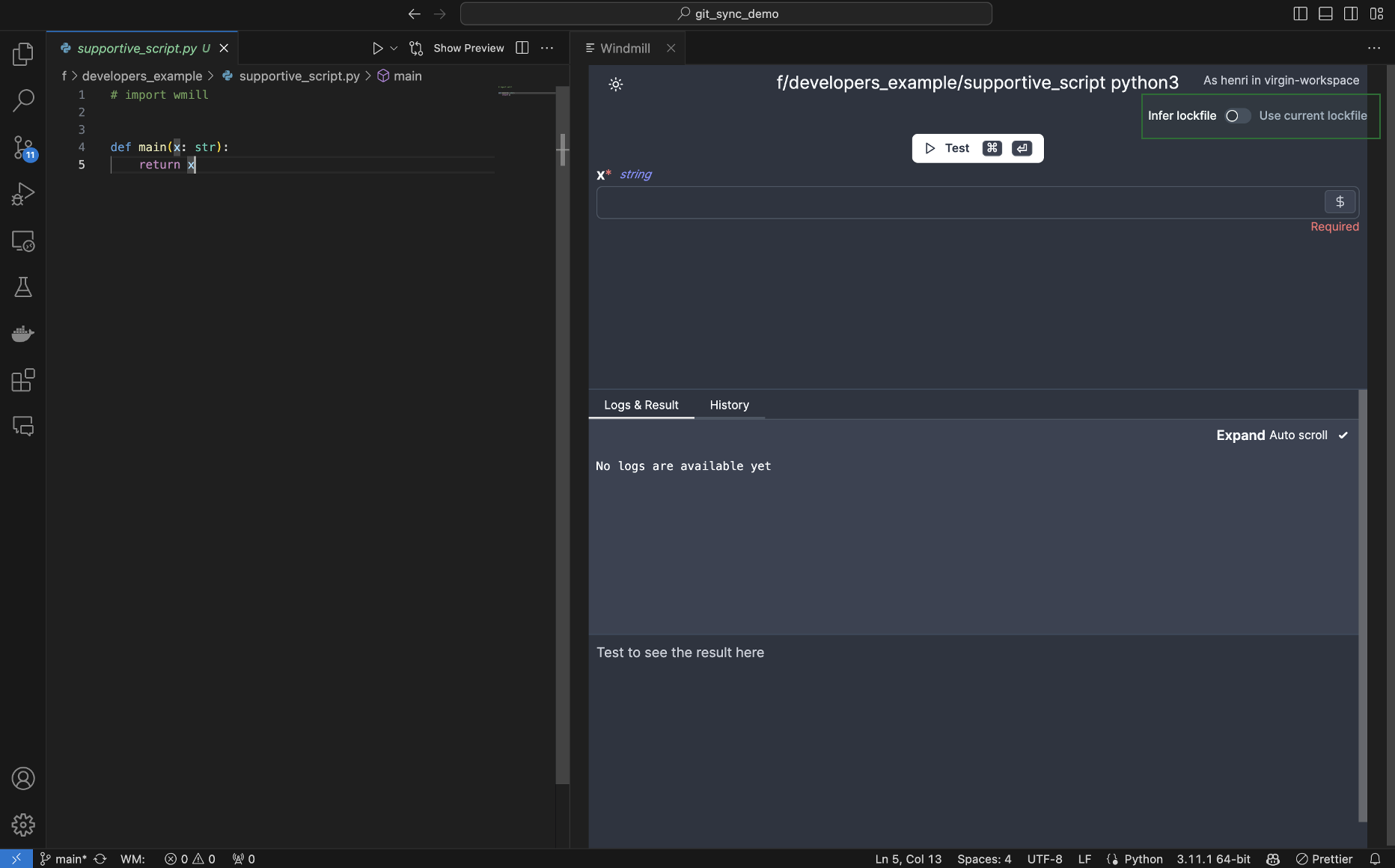
Task: Open the Source Control view
Action: pos(23,147)
